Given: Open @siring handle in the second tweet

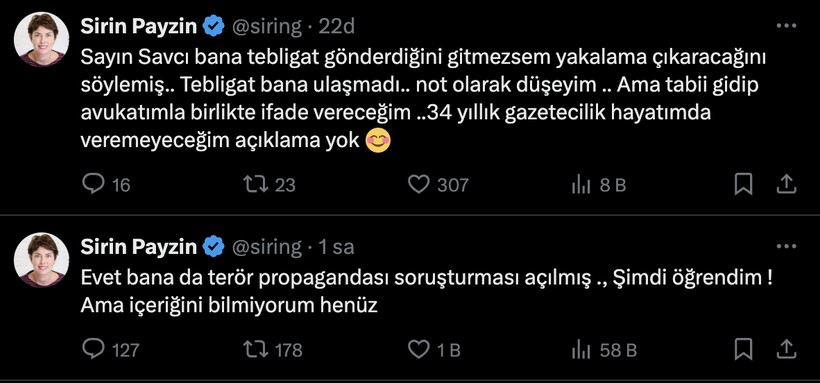Looking at the screenshot, I should 266,247.
